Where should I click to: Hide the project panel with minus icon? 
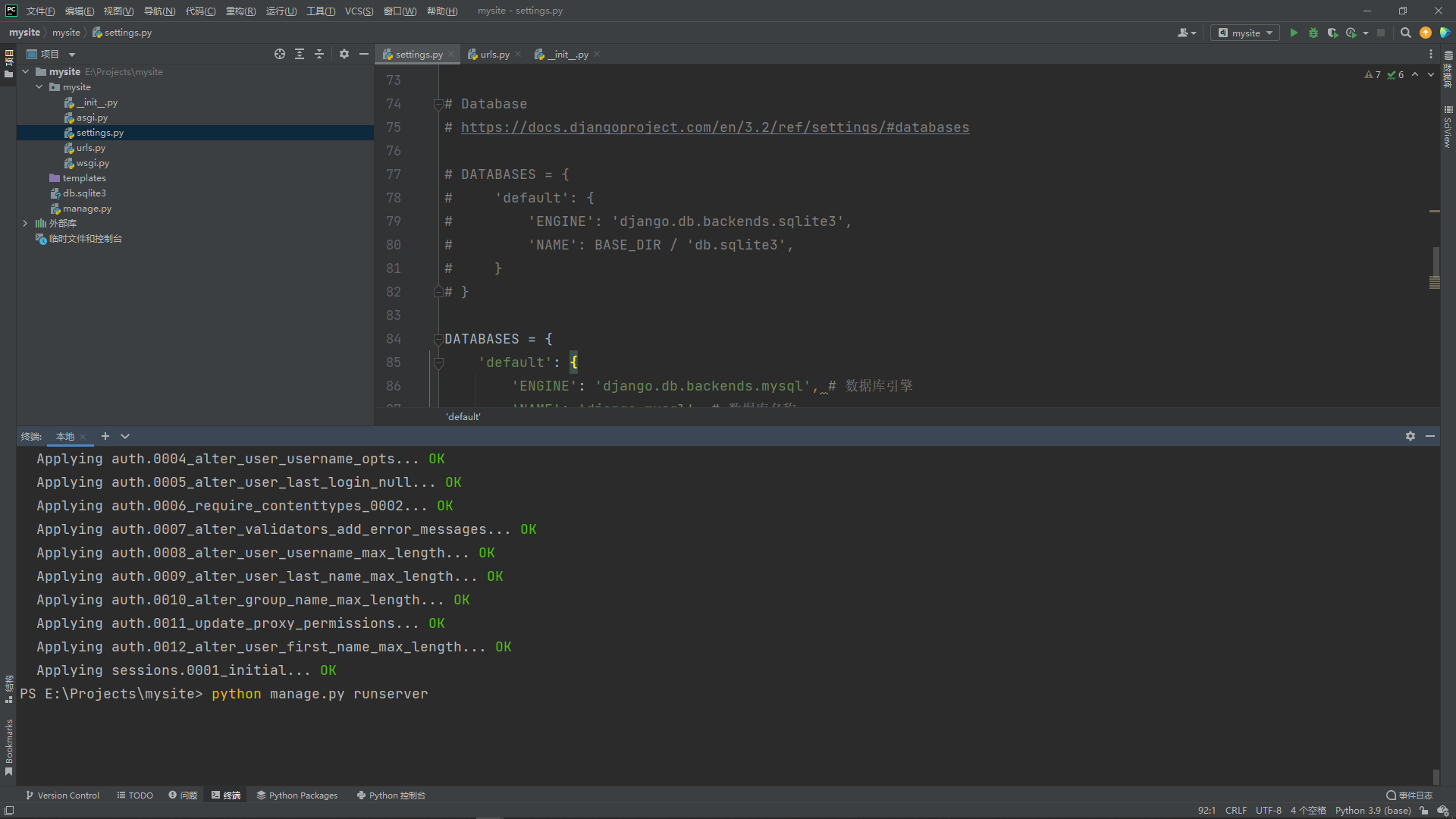coord(364,54)
